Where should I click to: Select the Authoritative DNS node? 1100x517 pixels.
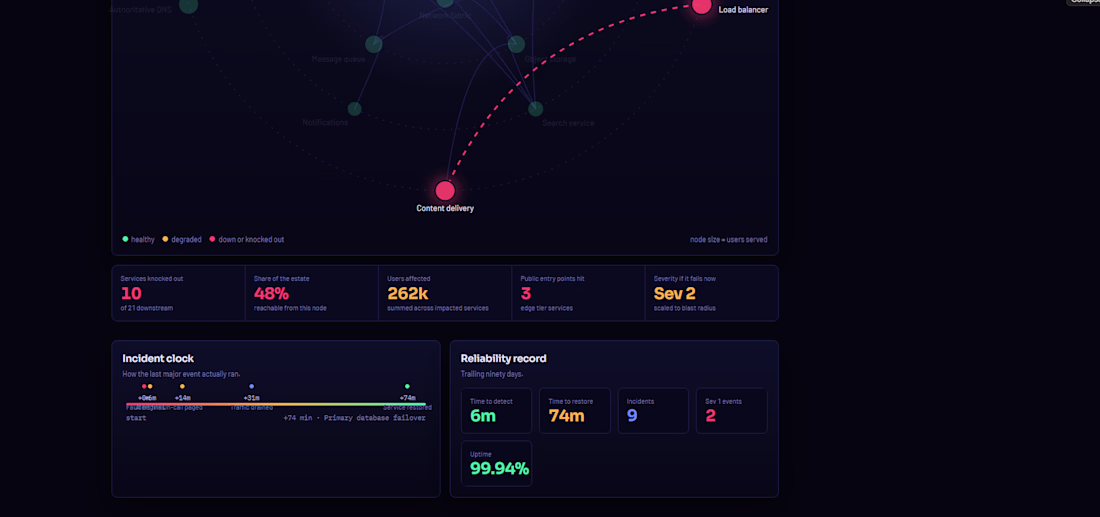(x=189, y=5)
